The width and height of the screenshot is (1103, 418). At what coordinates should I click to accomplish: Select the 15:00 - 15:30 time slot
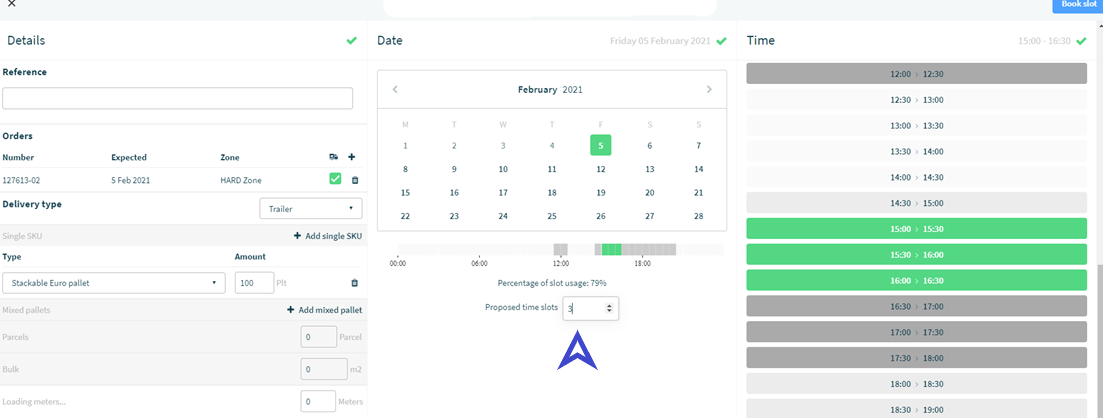(x=917, y=229)
